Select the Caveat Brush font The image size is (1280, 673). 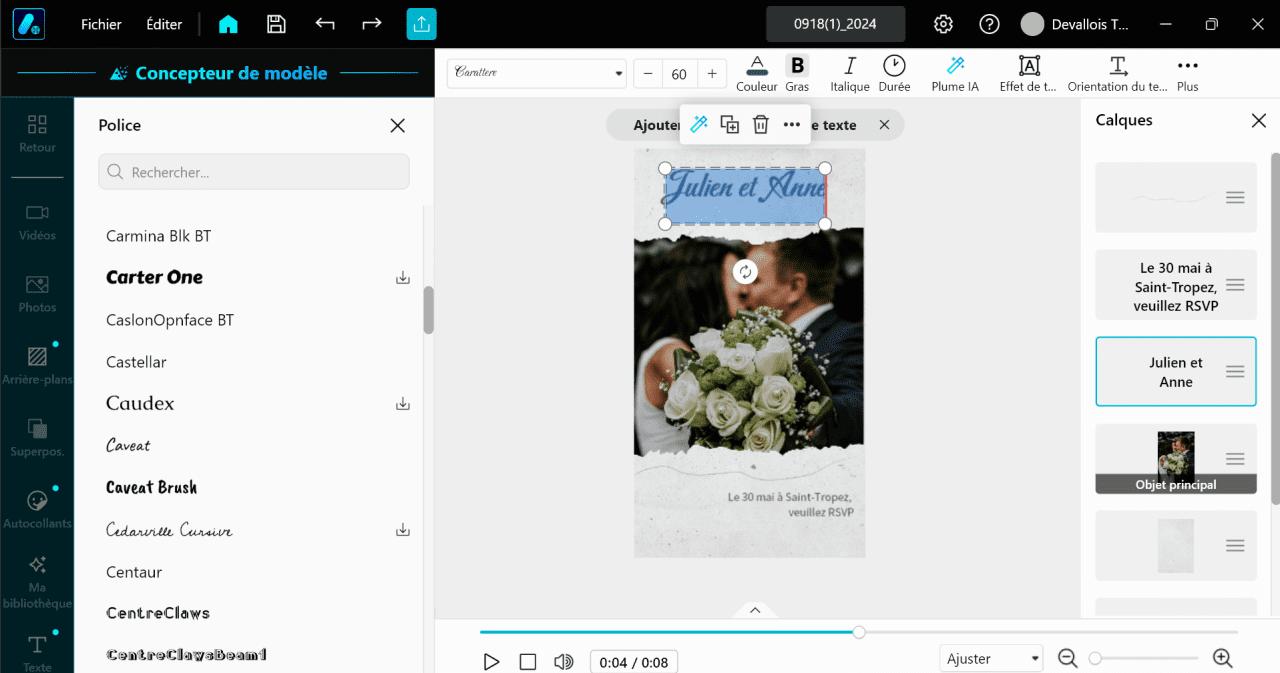click(x=152, y=487)
